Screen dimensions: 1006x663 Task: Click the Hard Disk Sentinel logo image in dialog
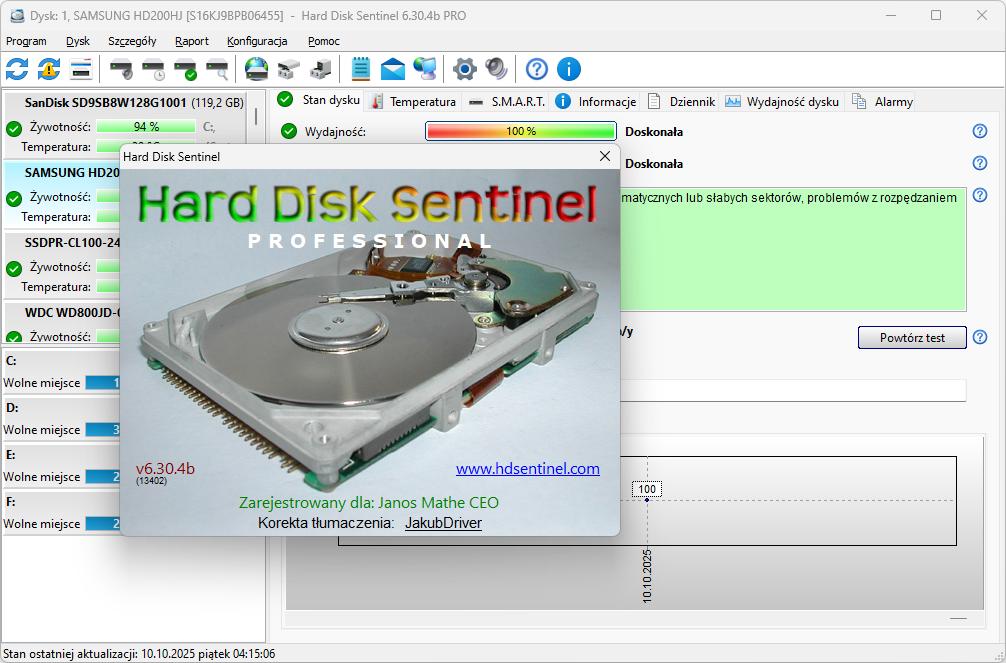(x=367, y=204)
